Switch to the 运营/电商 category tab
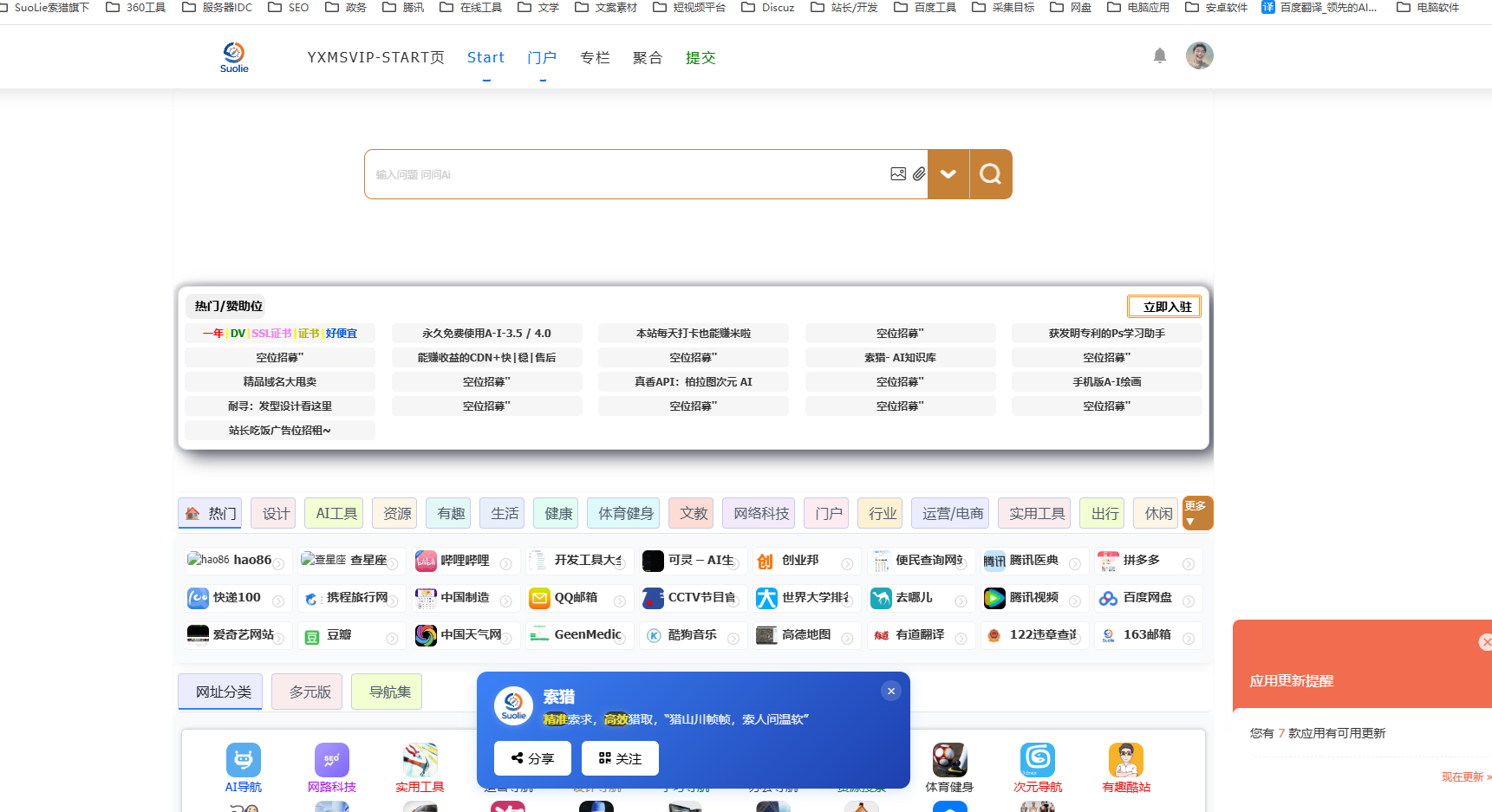This screenshot has width=1492, height=812. click(x=950, y=514)
